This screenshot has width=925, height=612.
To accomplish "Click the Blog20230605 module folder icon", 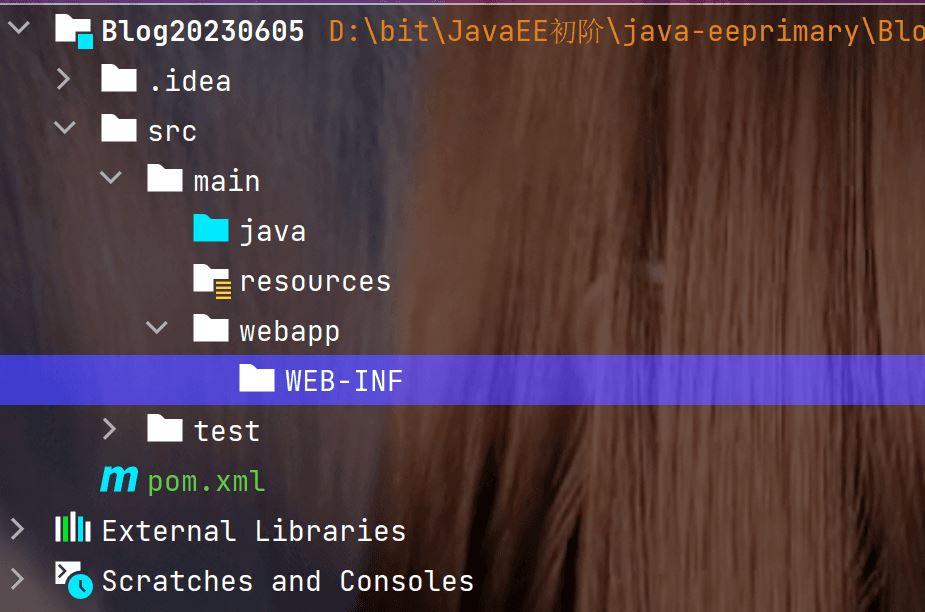I will point(73,30).
